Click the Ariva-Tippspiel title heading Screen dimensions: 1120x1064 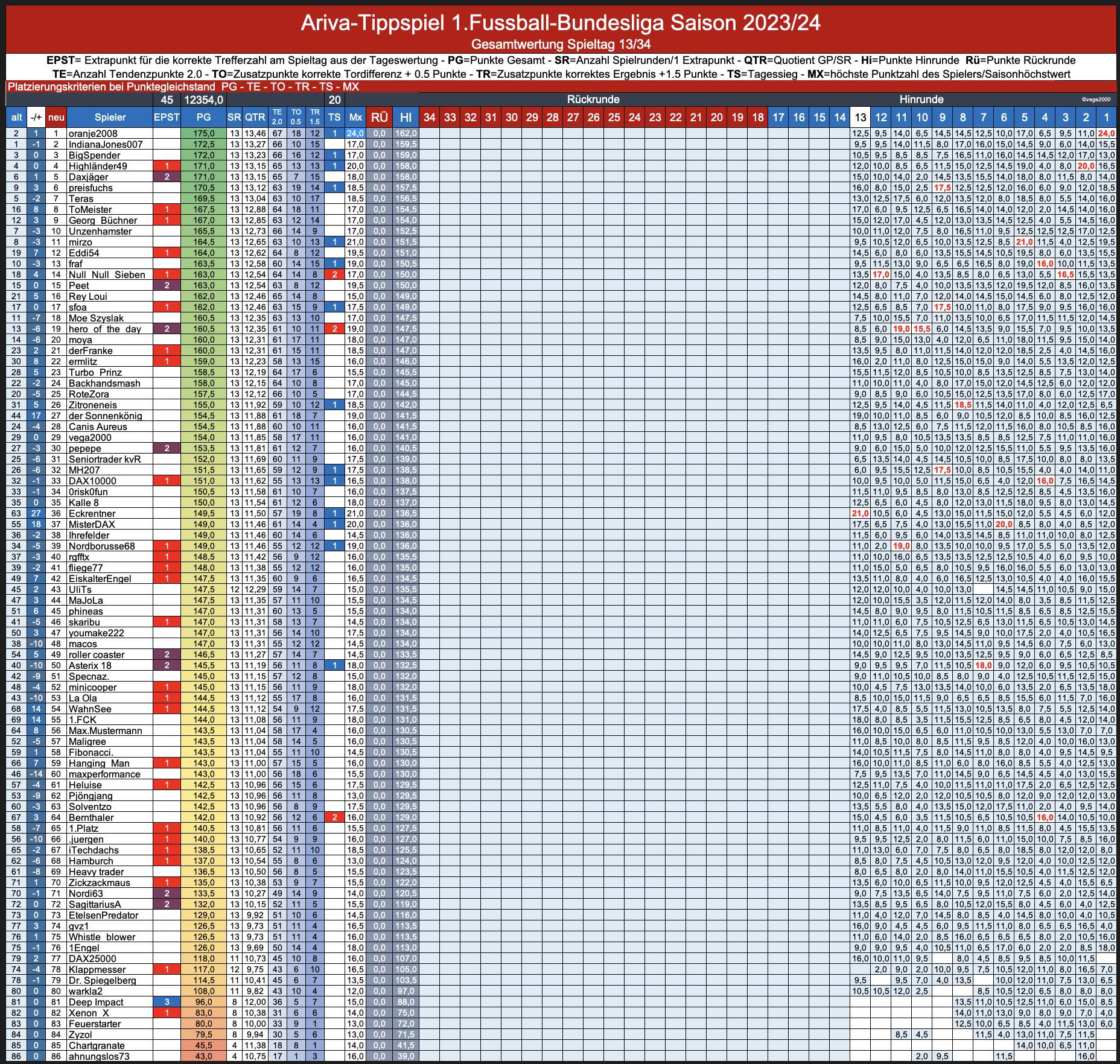pos(561,23)
